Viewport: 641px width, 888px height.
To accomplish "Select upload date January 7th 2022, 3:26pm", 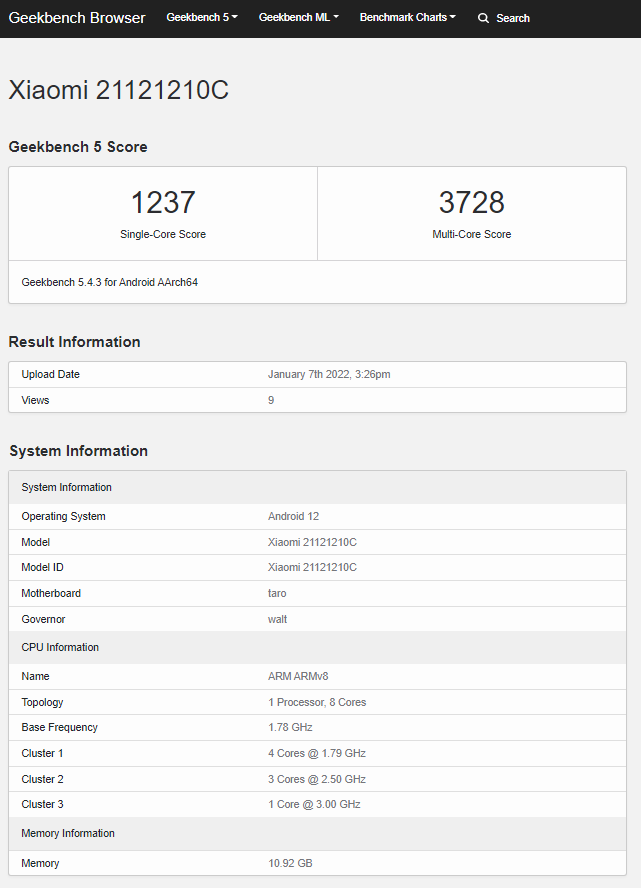I will pos(329,374).
